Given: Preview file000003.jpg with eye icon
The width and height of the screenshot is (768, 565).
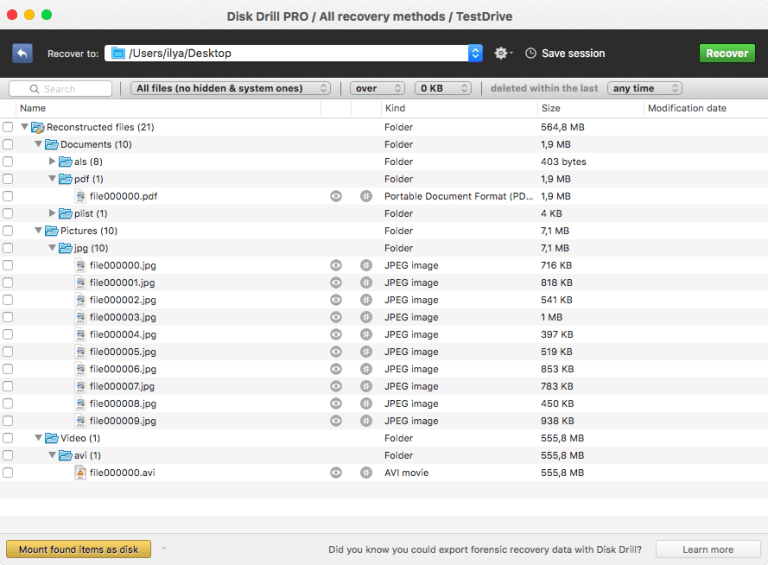Looking at the screenshot, I should (x=336, y=317).
